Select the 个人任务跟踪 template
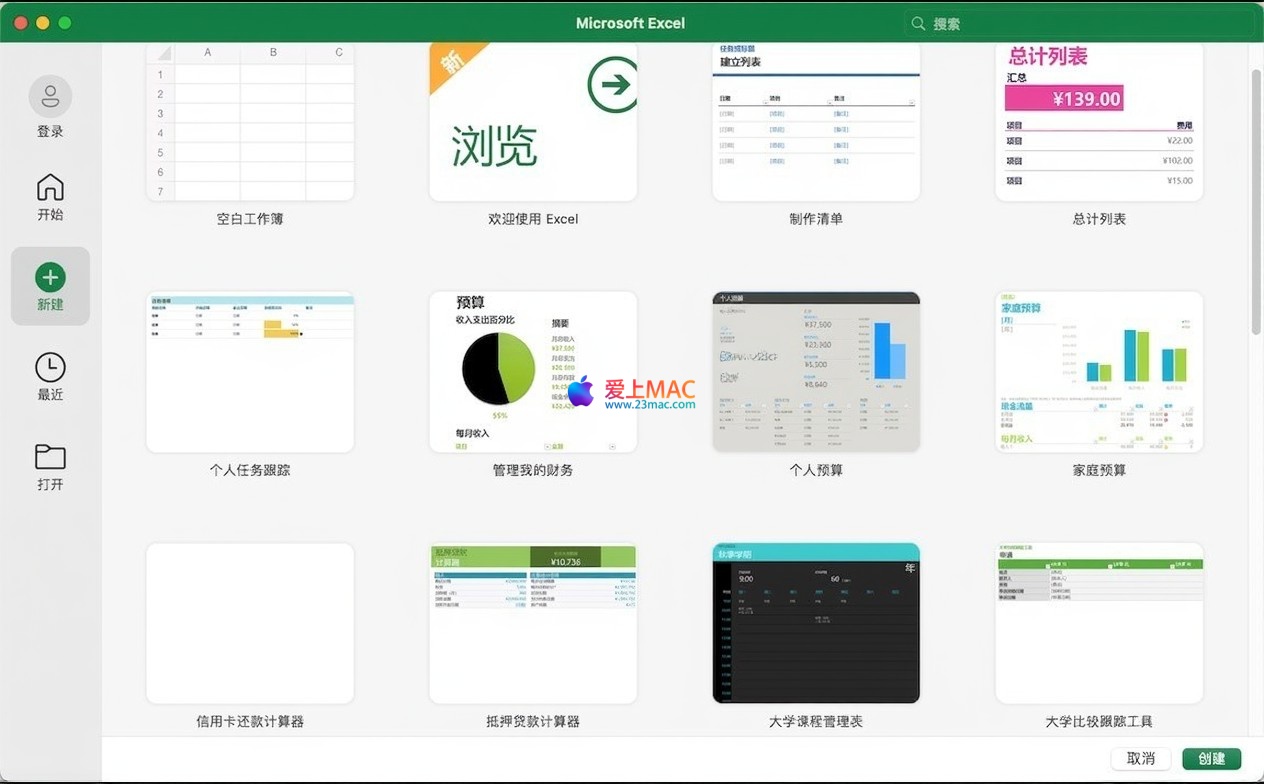1264x784 pixels. coord(250,372)
